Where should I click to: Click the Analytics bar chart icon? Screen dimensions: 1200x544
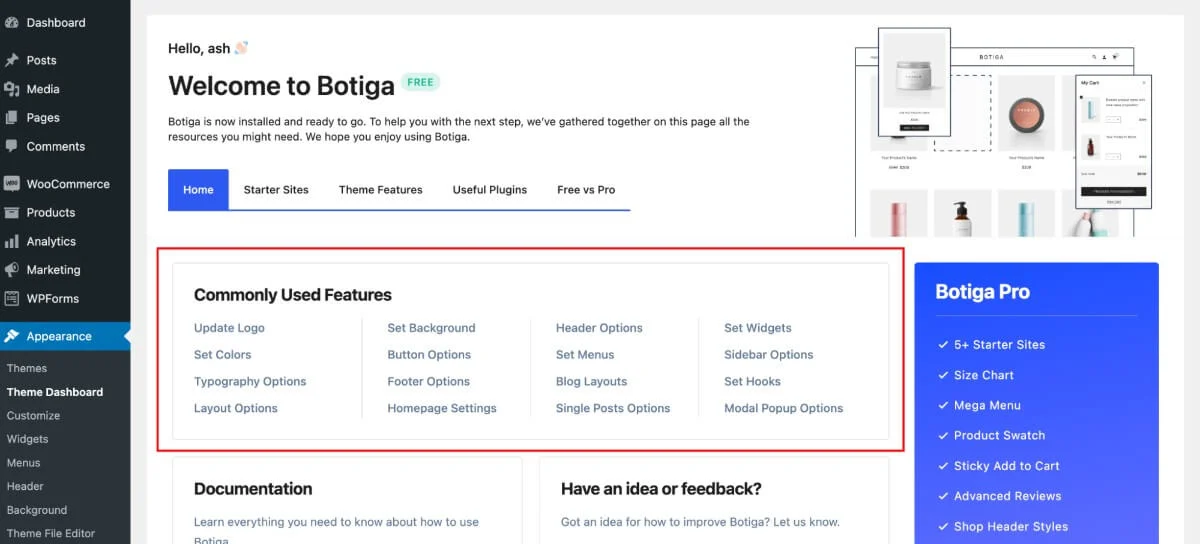click(12, 241)
